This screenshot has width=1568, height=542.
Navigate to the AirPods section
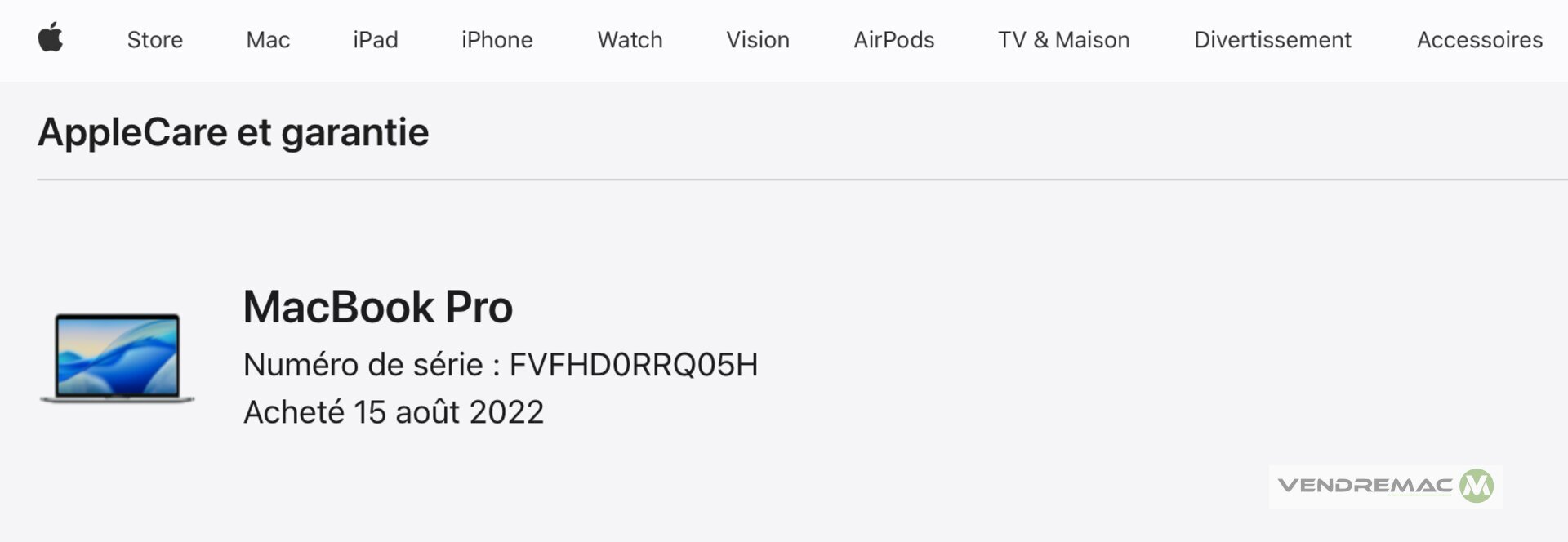pyautogui.click(x=893, y=40)
